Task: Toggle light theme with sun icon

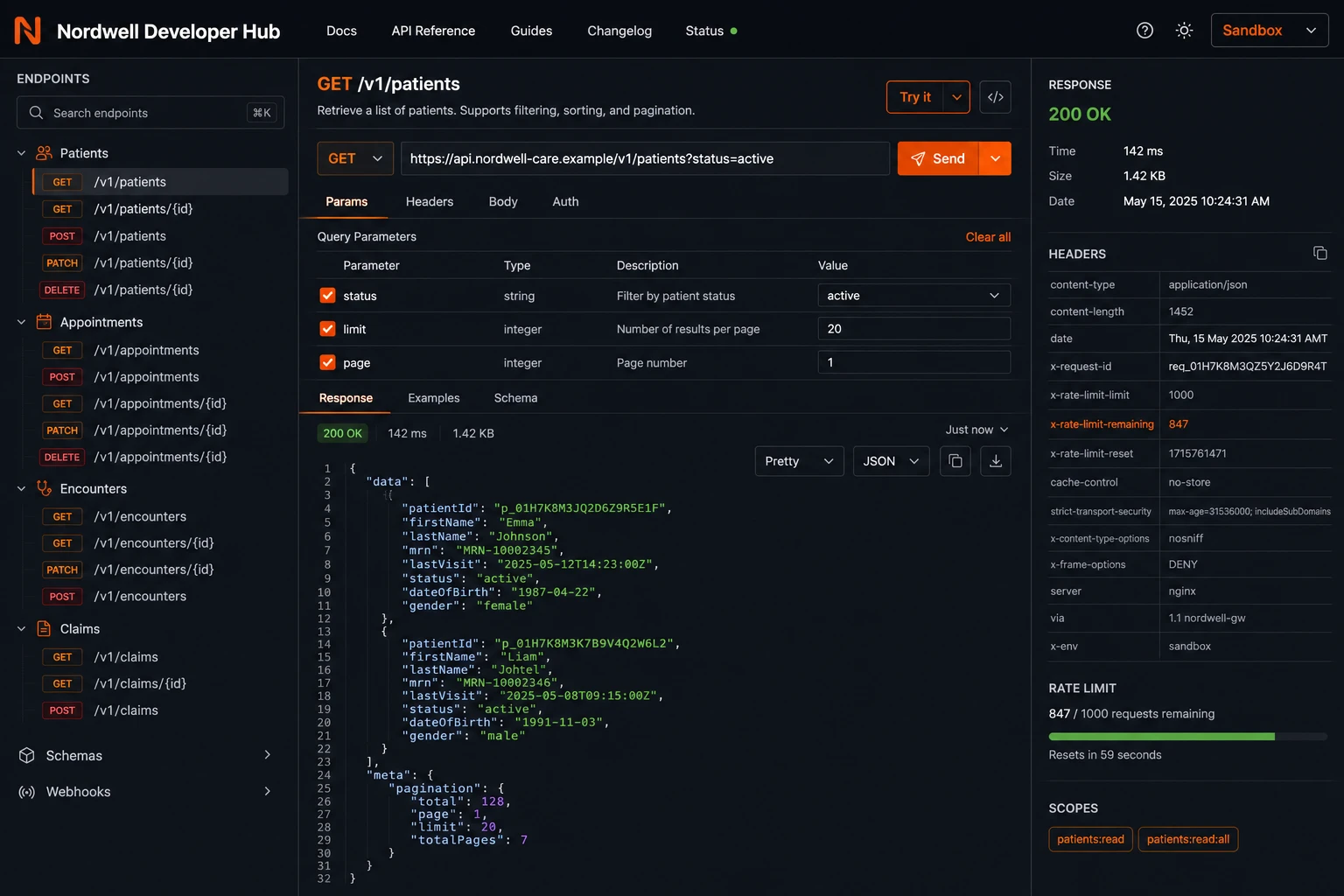Action: [1184, 31]
